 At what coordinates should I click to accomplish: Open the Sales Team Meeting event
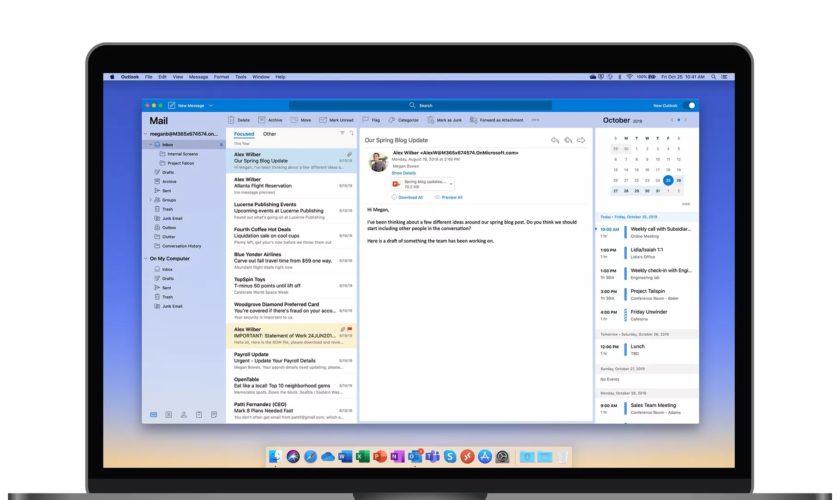click(x=647, y=408)
